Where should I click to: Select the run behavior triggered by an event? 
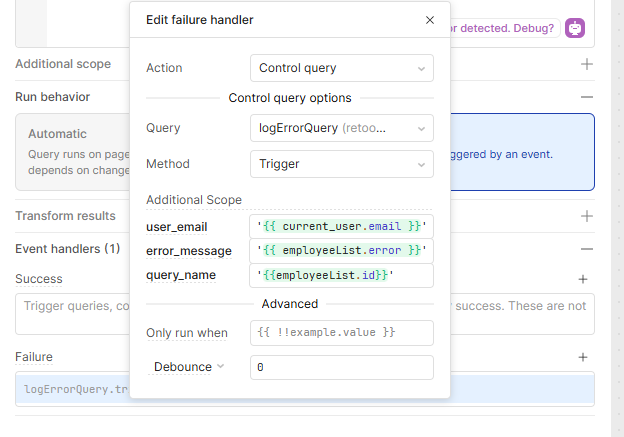pyautogui.click(x=522, y=152)
